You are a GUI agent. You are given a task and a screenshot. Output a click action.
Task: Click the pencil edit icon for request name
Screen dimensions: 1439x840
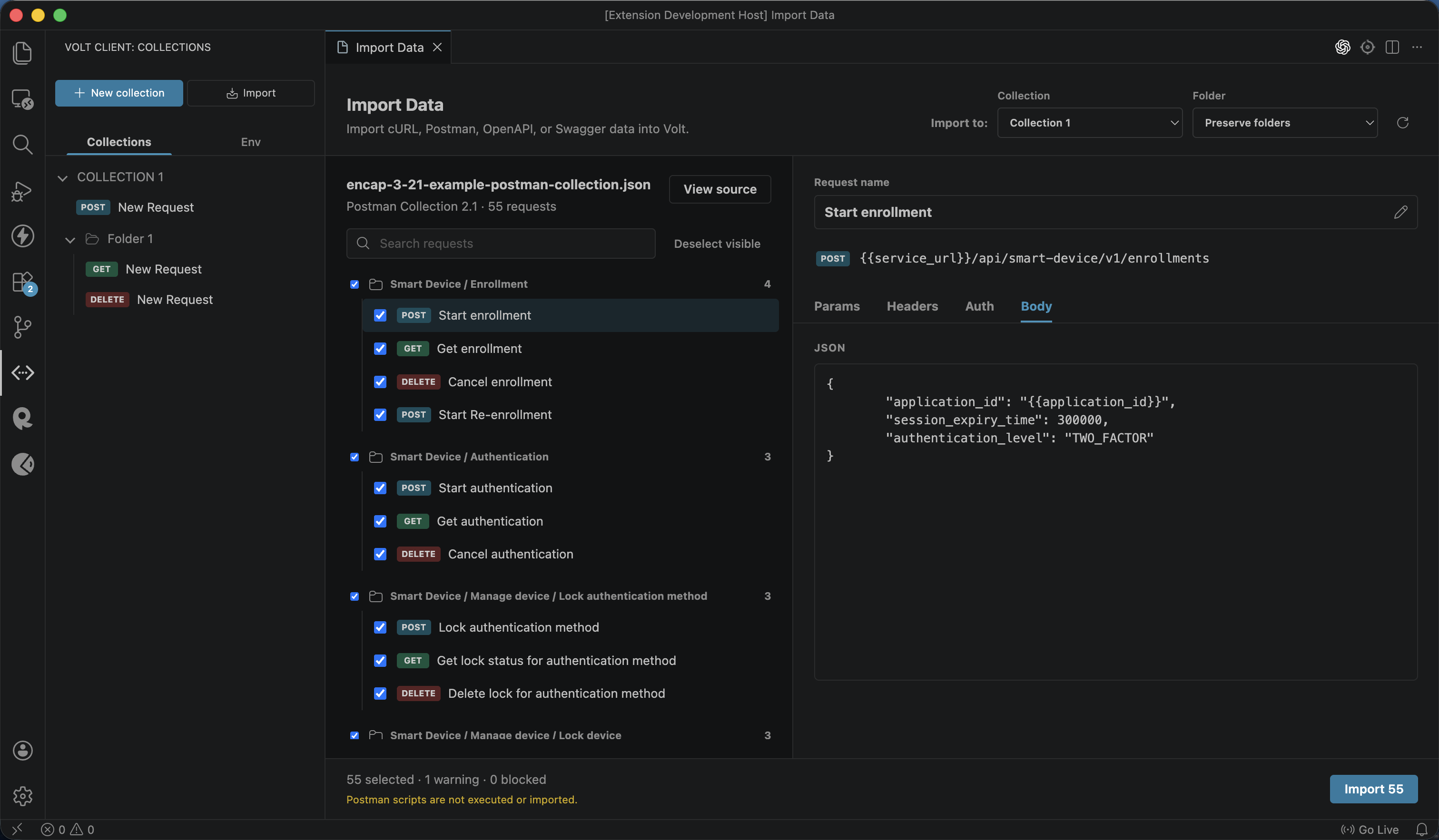click(x=1400, y=212)
